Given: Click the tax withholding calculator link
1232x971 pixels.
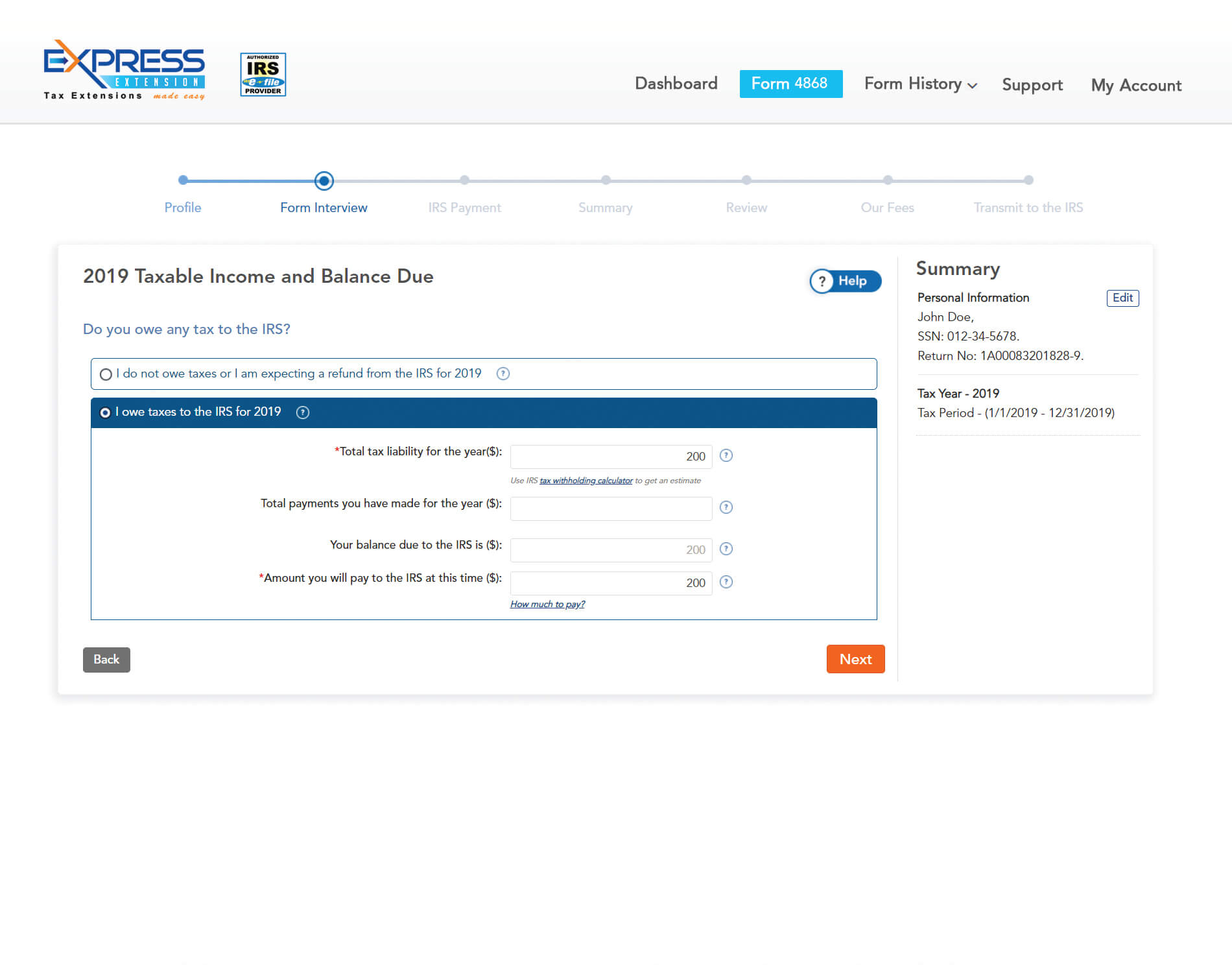Looking at the screenshot, I should pyautogui.click(x=586, y=481).
